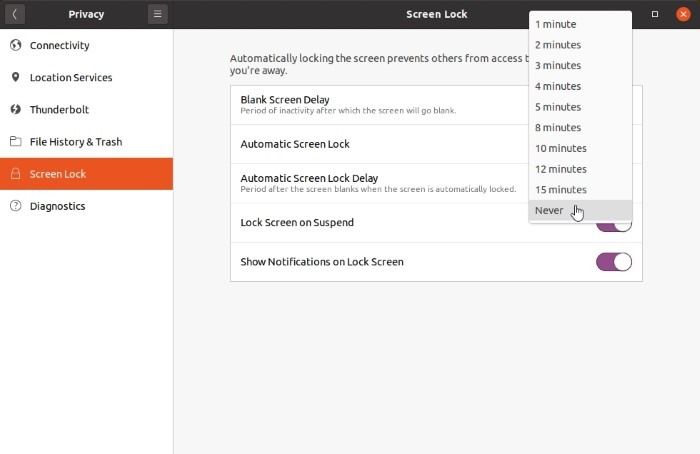
Task: Choose 5 minutes from the delay list
Action: [x=580, y=107]
